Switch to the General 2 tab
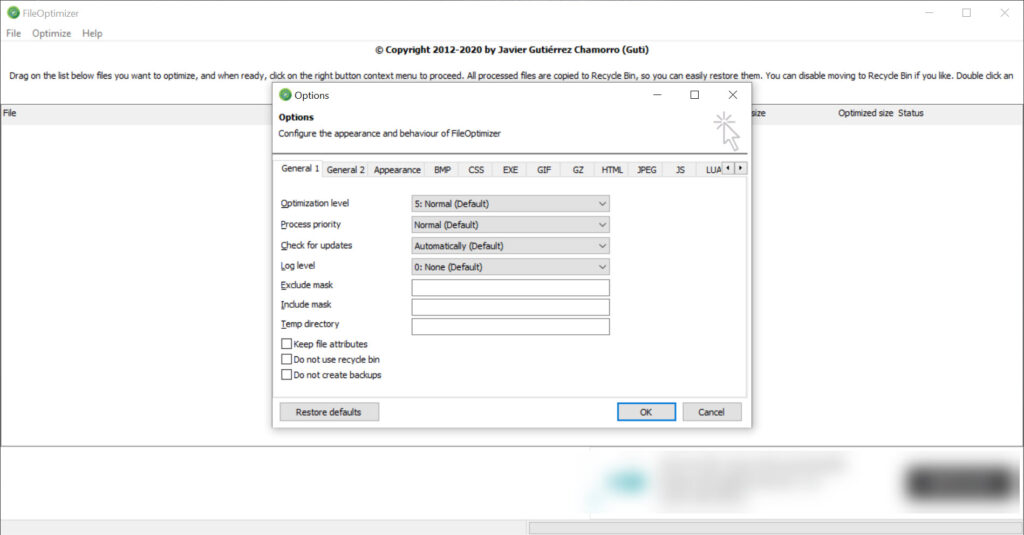This screenshot has height=535, width=1024. [345, 170]
